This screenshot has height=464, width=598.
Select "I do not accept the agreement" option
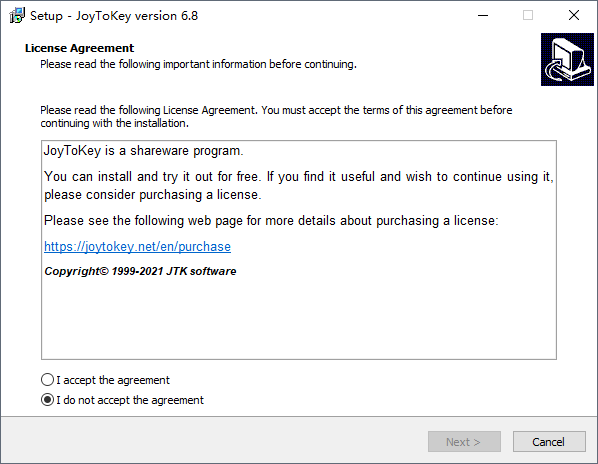click(x=47, y=400)
